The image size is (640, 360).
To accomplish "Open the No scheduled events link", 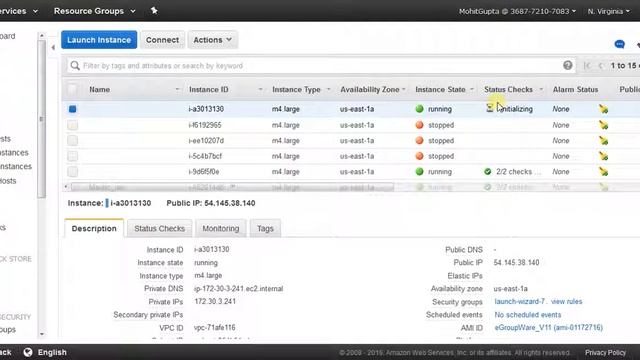I will [x=528, y=315].
